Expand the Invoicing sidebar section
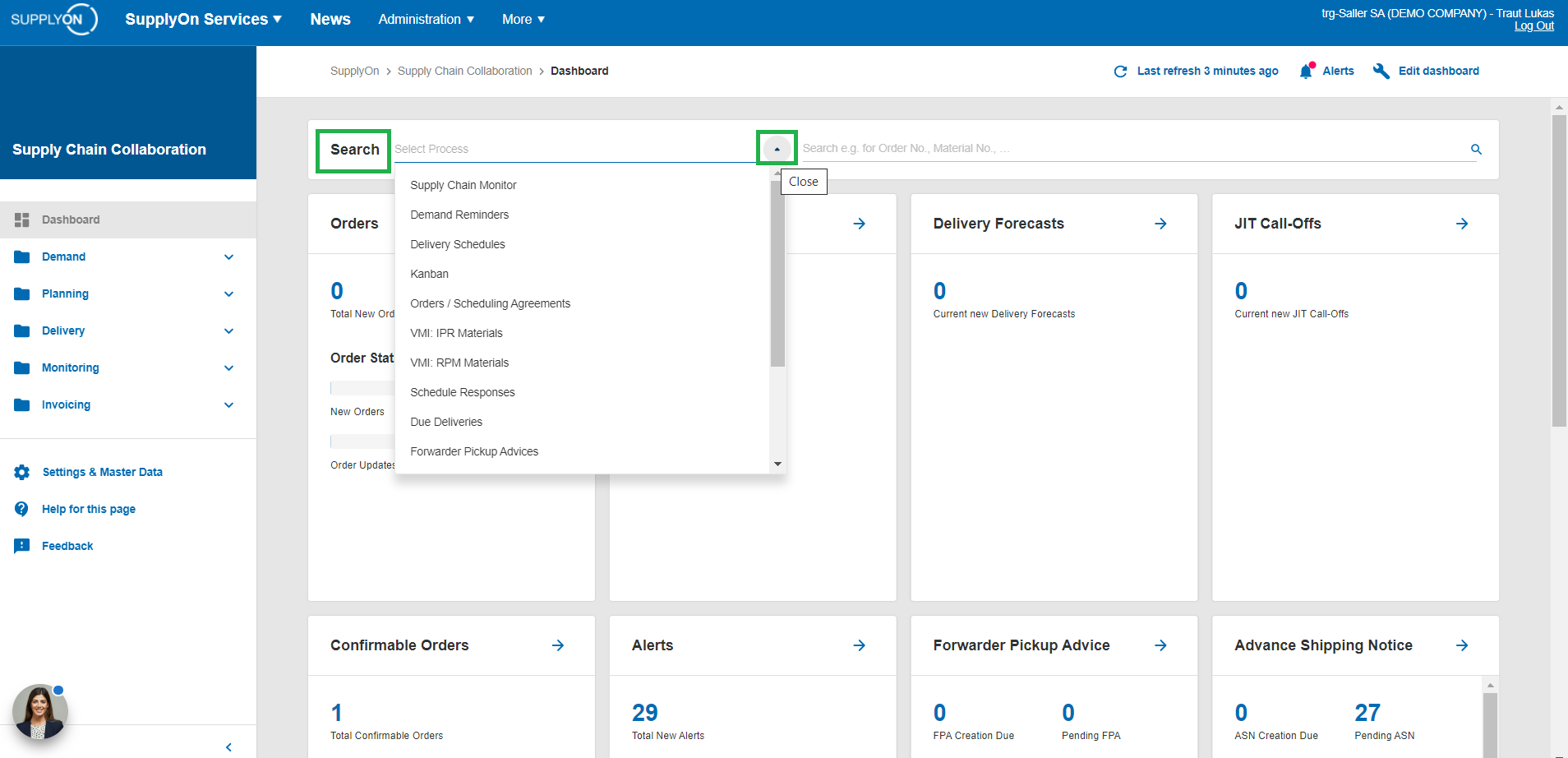 [x=228, y=404]
